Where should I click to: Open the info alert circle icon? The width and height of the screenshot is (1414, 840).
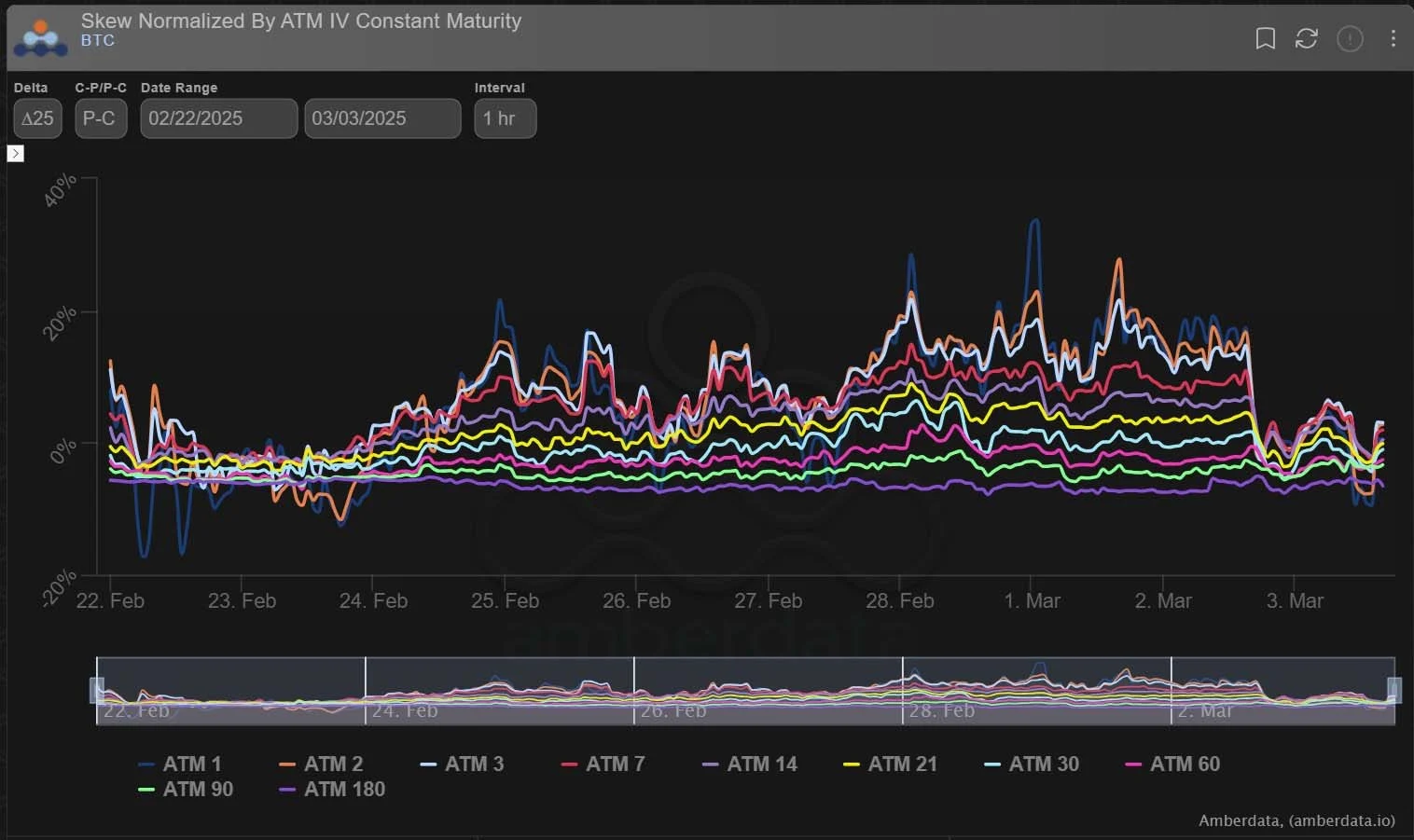tap(1350, 38)
